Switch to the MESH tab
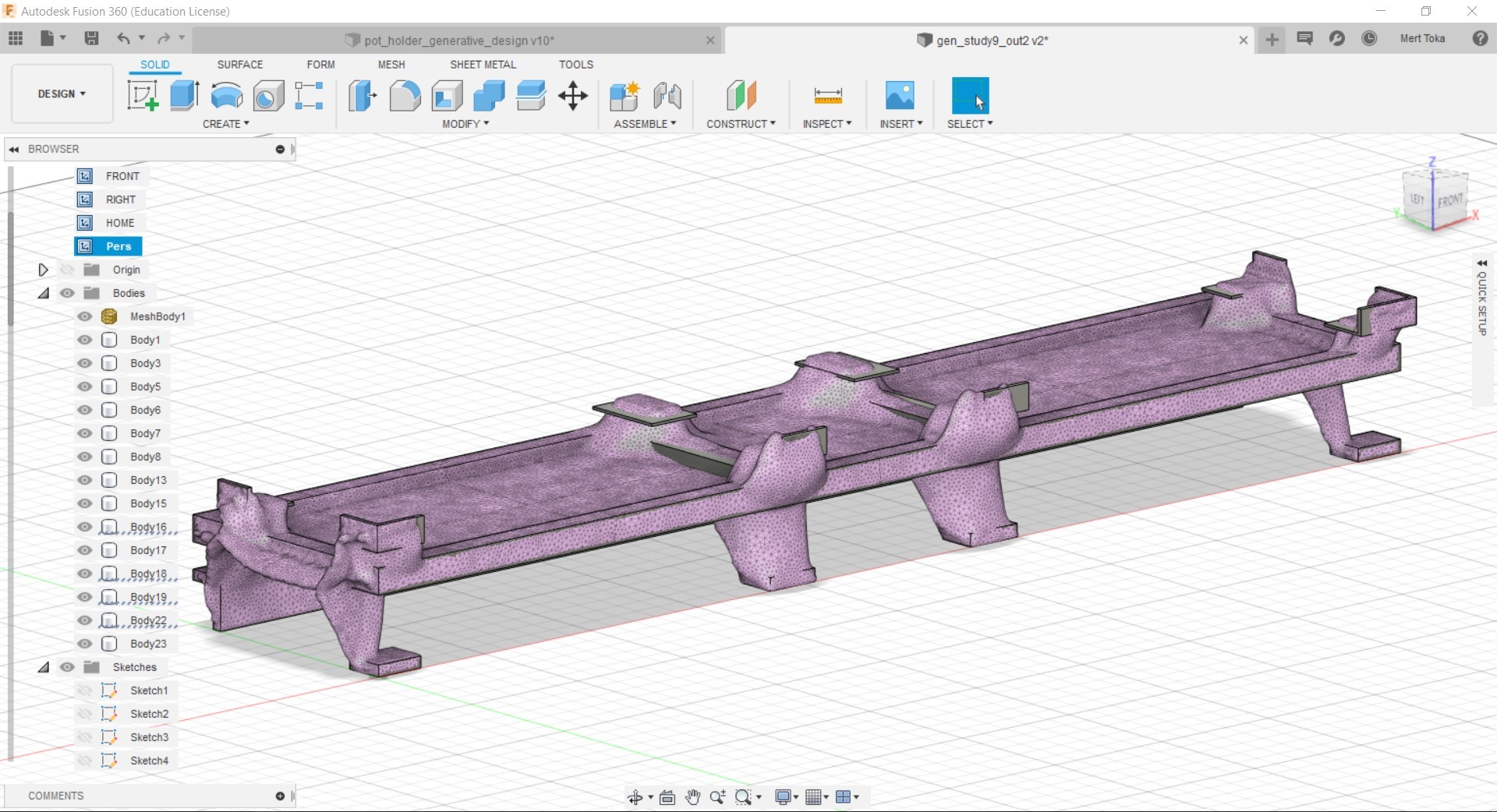This screenshot has height=812, width=1497. tap(391, 65)
